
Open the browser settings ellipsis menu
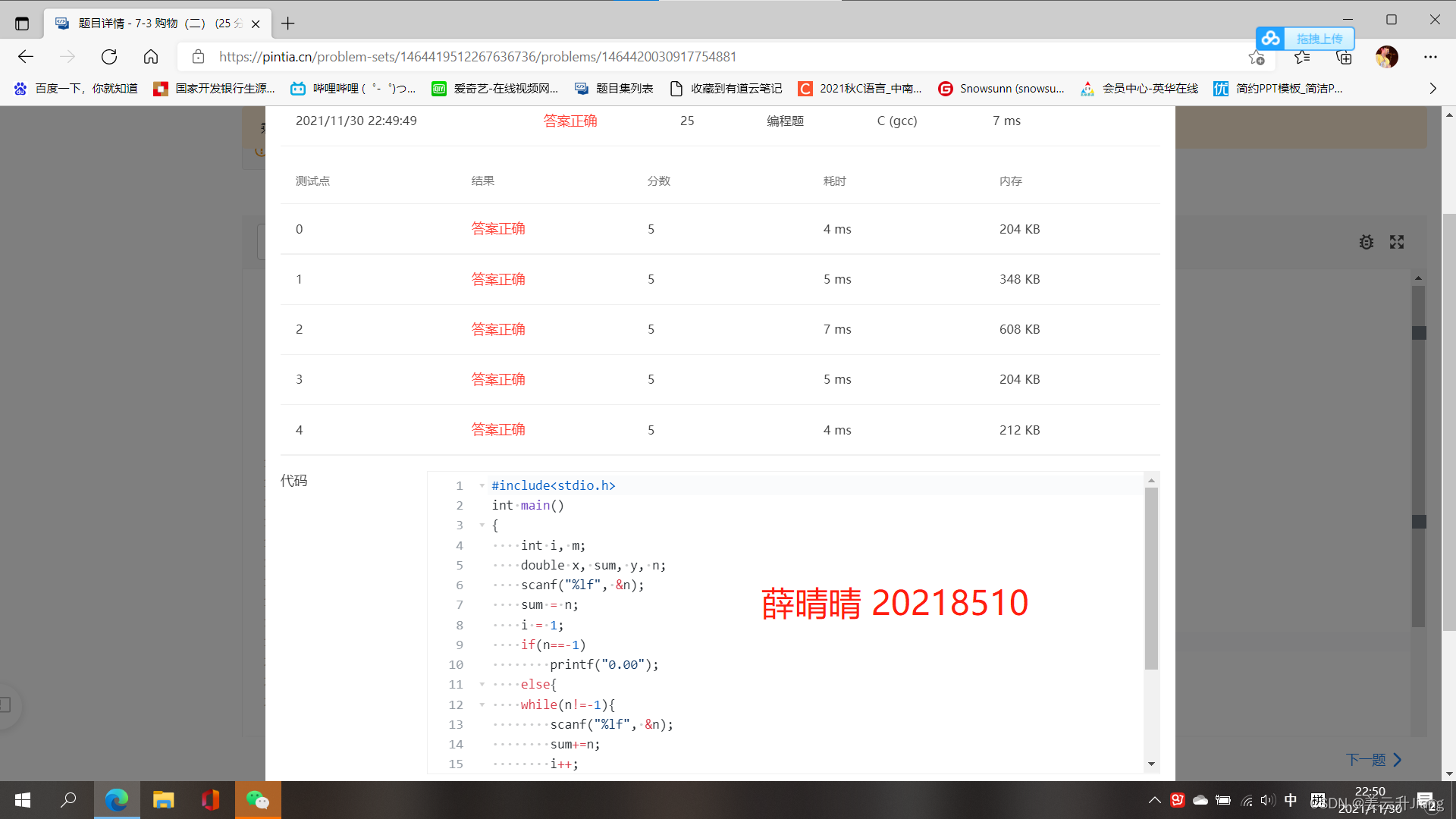(x=1430, y=57)
